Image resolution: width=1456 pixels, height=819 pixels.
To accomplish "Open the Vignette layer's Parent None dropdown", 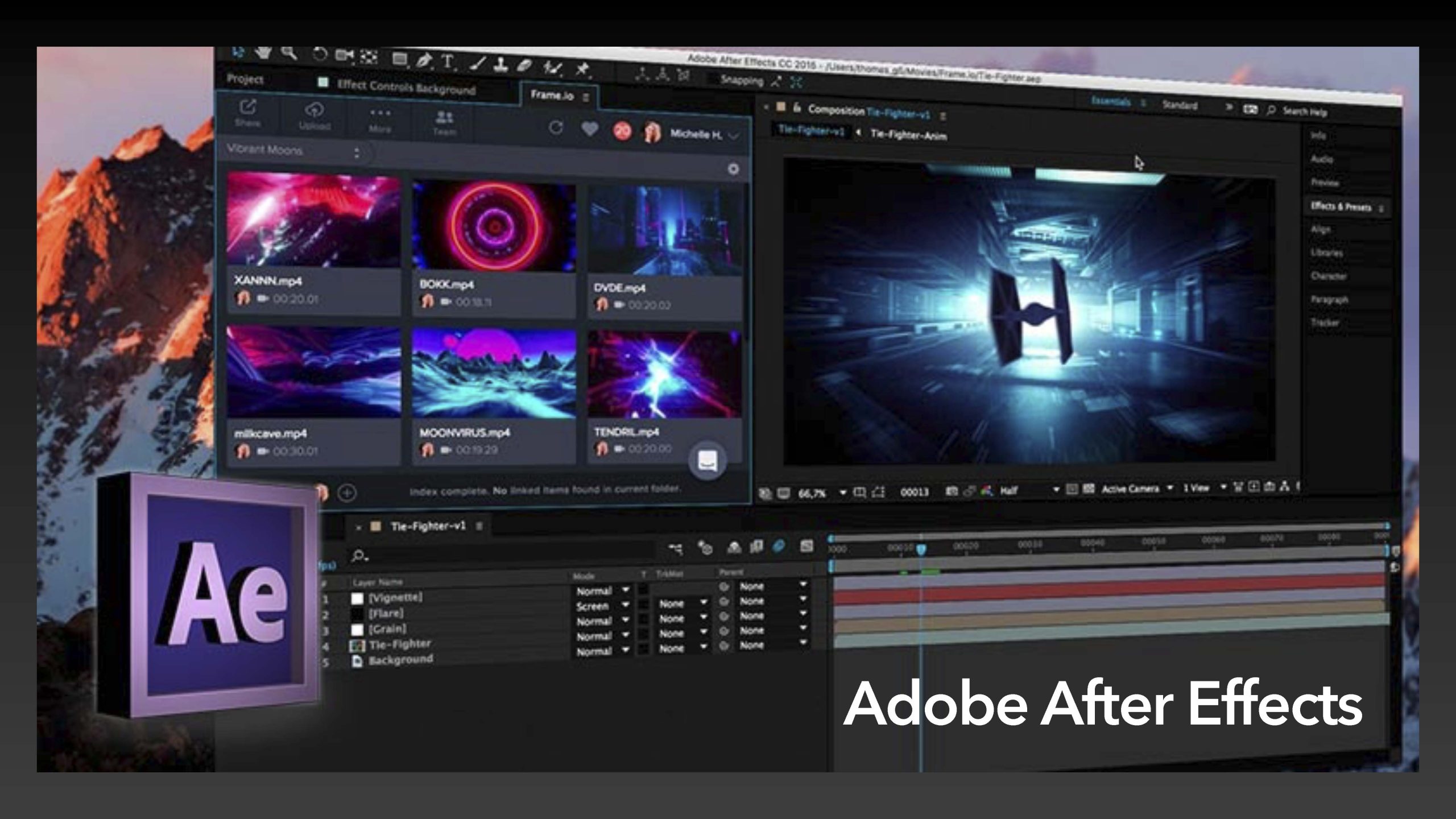I will coord(773,585).
